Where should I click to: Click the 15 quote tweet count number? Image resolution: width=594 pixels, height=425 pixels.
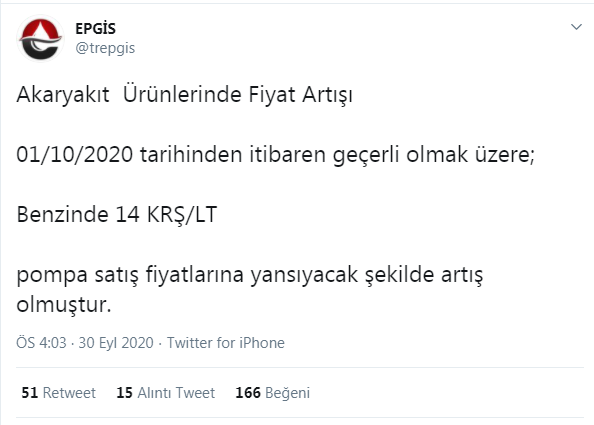pos(124,393)
